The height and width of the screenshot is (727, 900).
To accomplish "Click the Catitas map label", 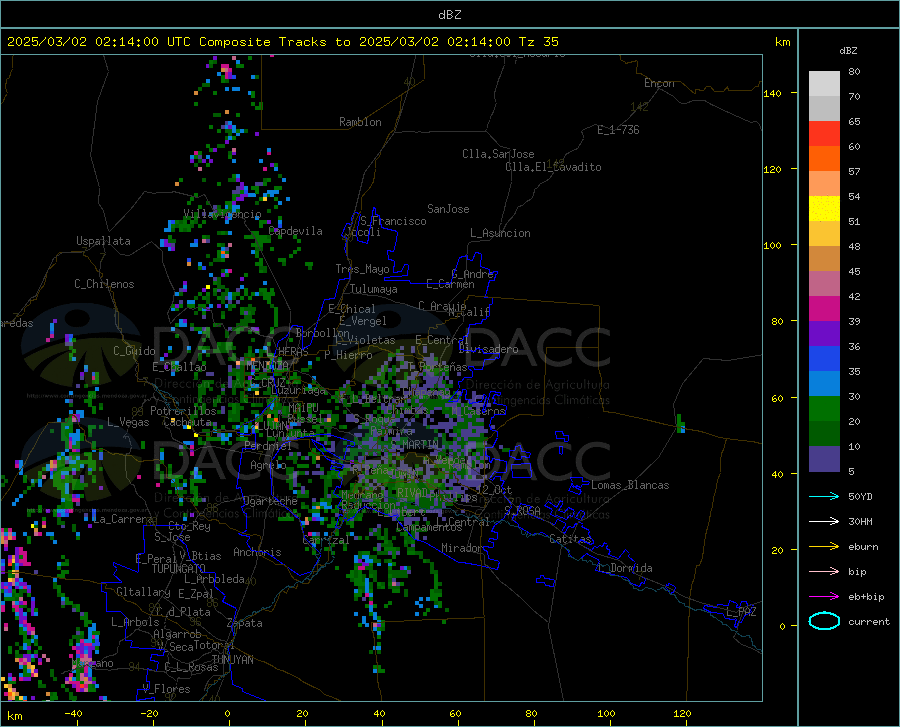I will tap(570, 539).
